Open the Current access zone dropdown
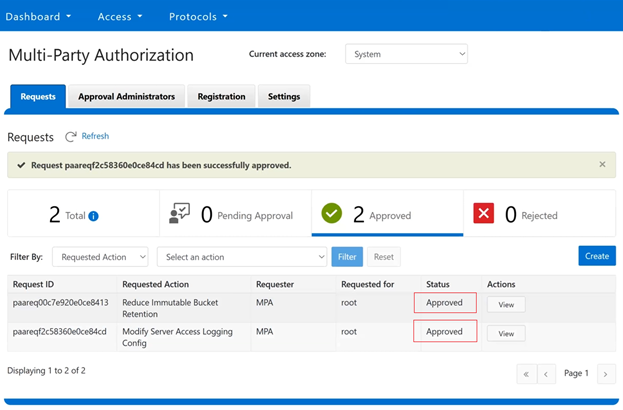The width and height of the screenshot is (623, 410). pos(406,54)
